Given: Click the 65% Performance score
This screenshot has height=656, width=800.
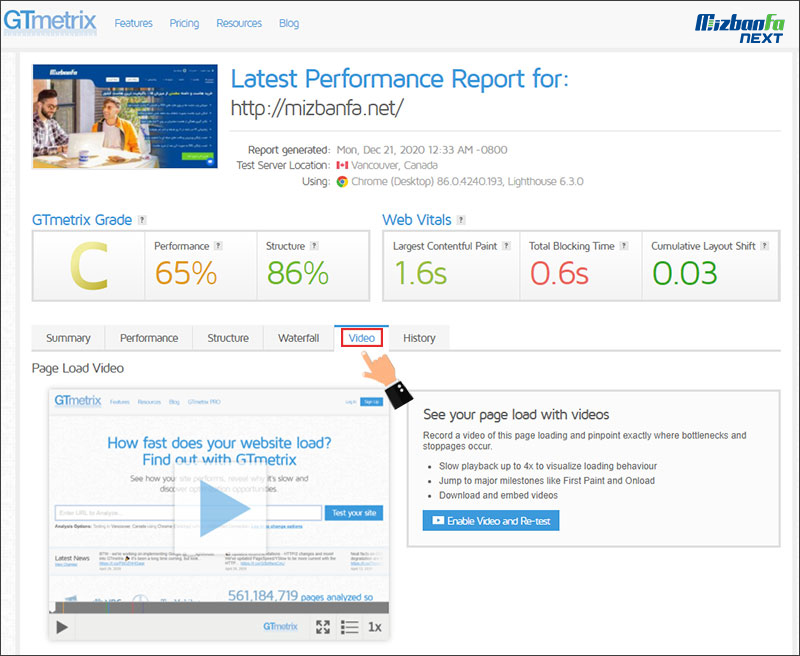Looking at the screenshot, I should (x=186, y=273).
